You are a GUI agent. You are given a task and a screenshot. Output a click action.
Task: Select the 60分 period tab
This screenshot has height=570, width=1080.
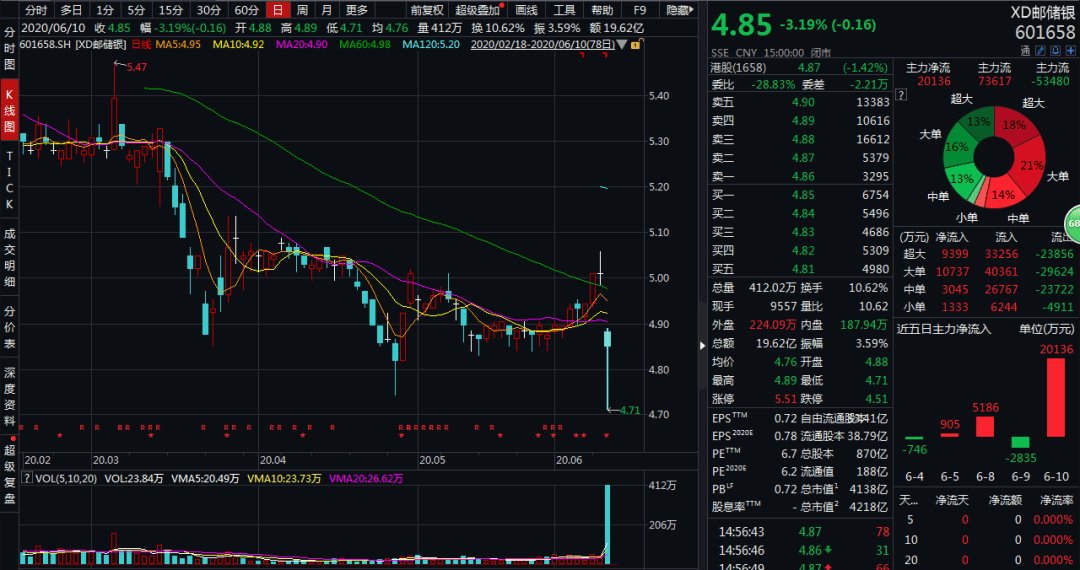(x=246, y=10)
